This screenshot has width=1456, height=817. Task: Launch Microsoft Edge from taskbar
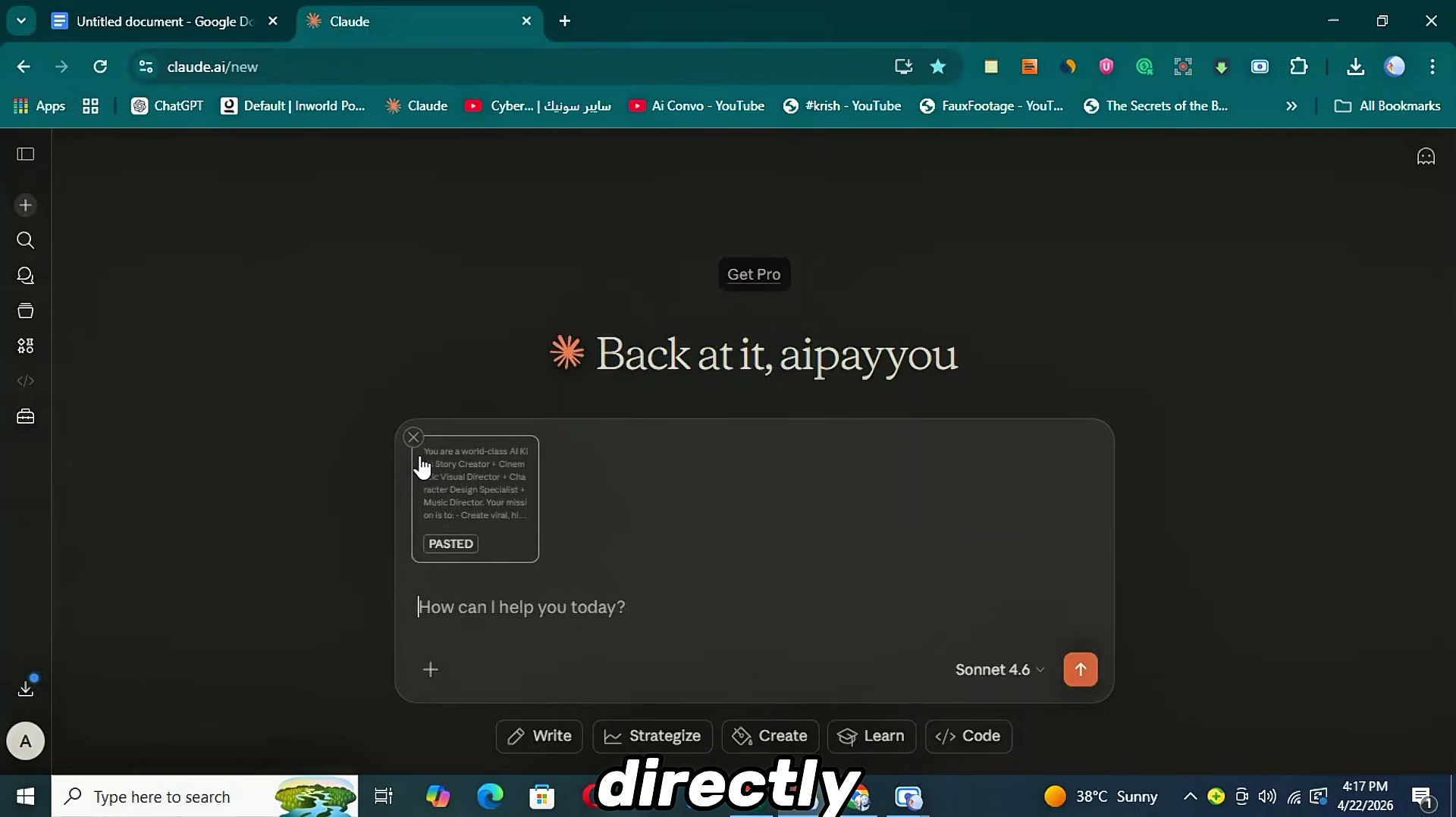490,797
